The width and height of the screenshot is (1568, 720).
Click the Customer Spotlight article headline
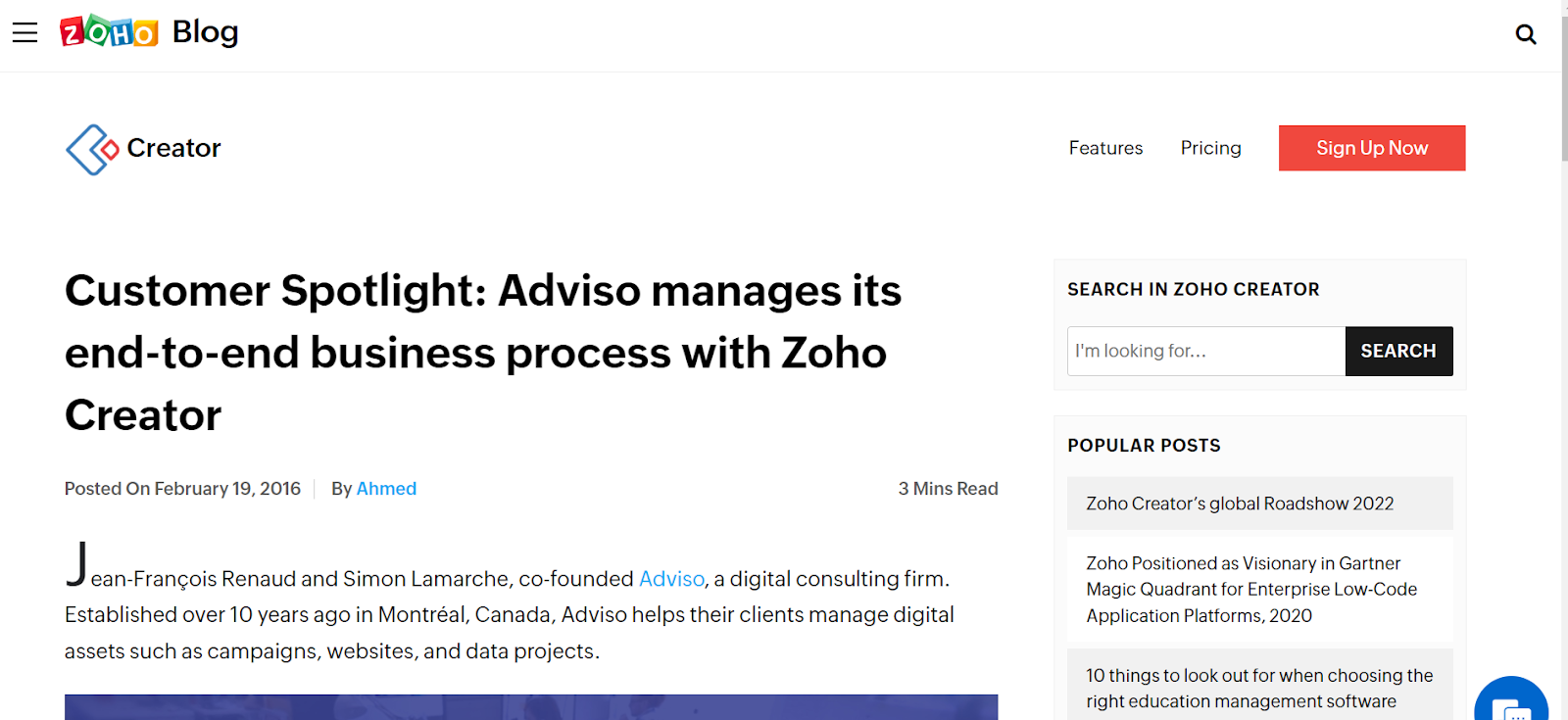tap(483, 352)
